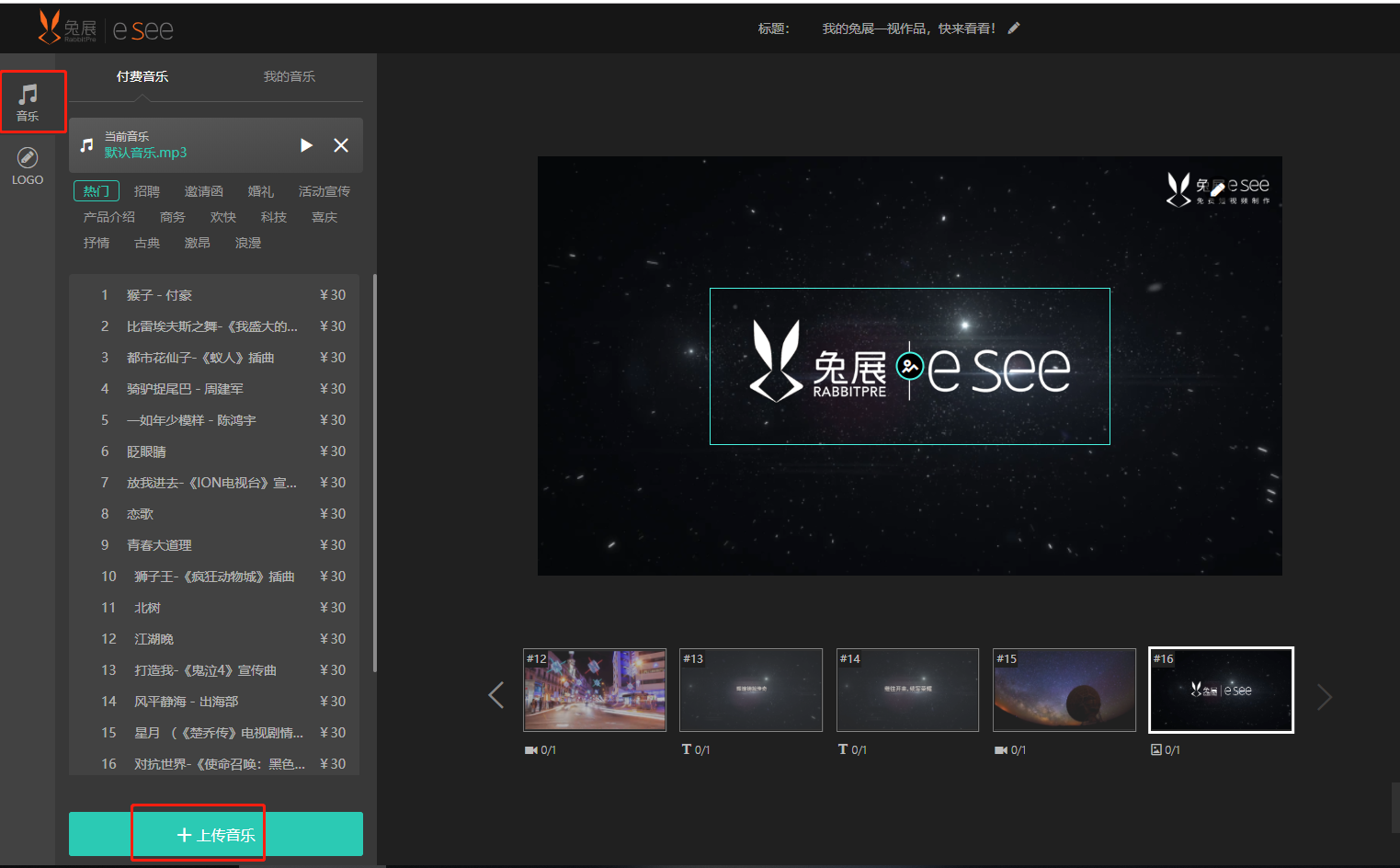Select the 抒情 music category
The height and width of the screenshot is (868, 1400).
[x=97, y=243]
